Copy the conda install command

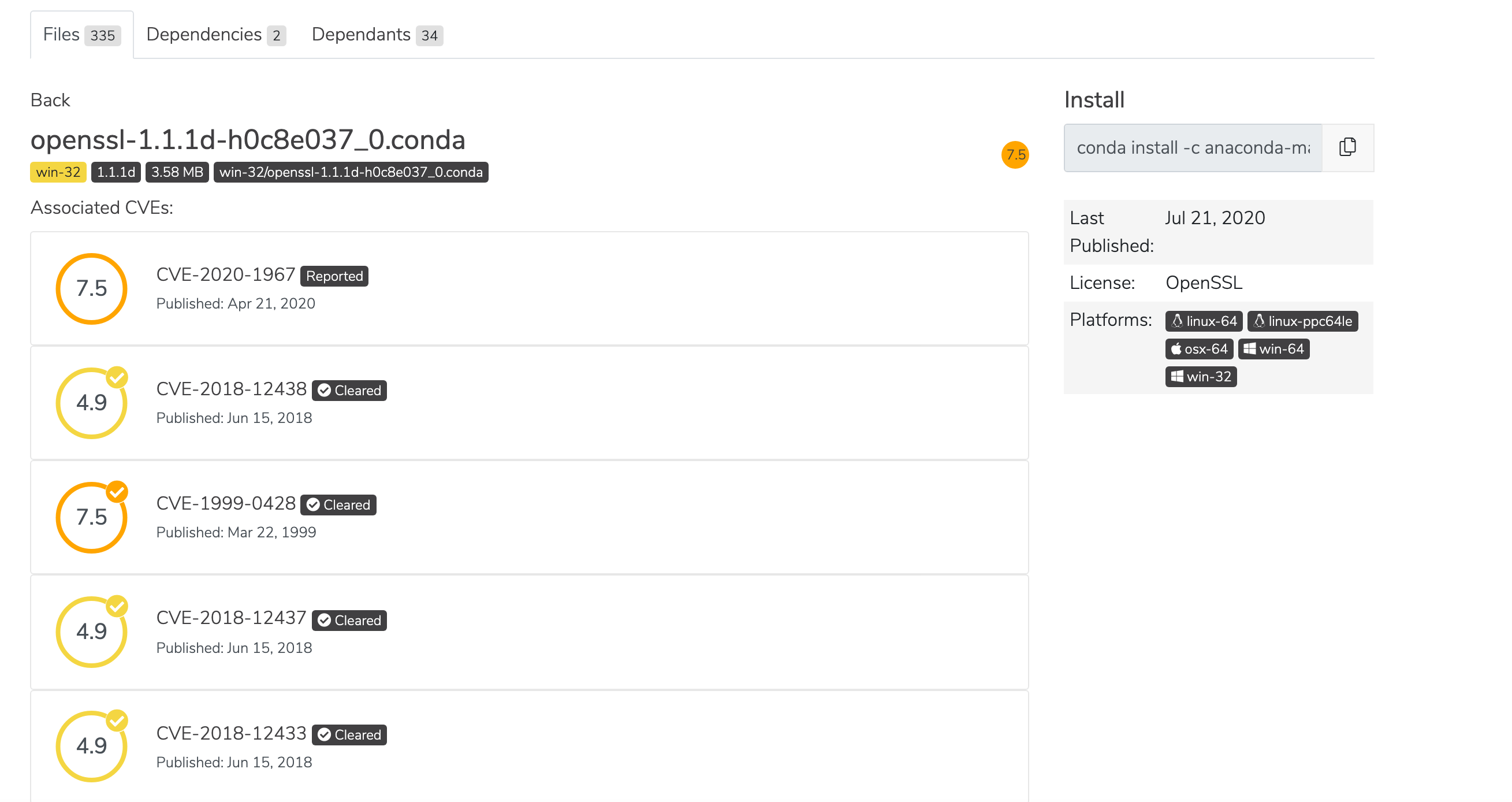coord(1347,147)
